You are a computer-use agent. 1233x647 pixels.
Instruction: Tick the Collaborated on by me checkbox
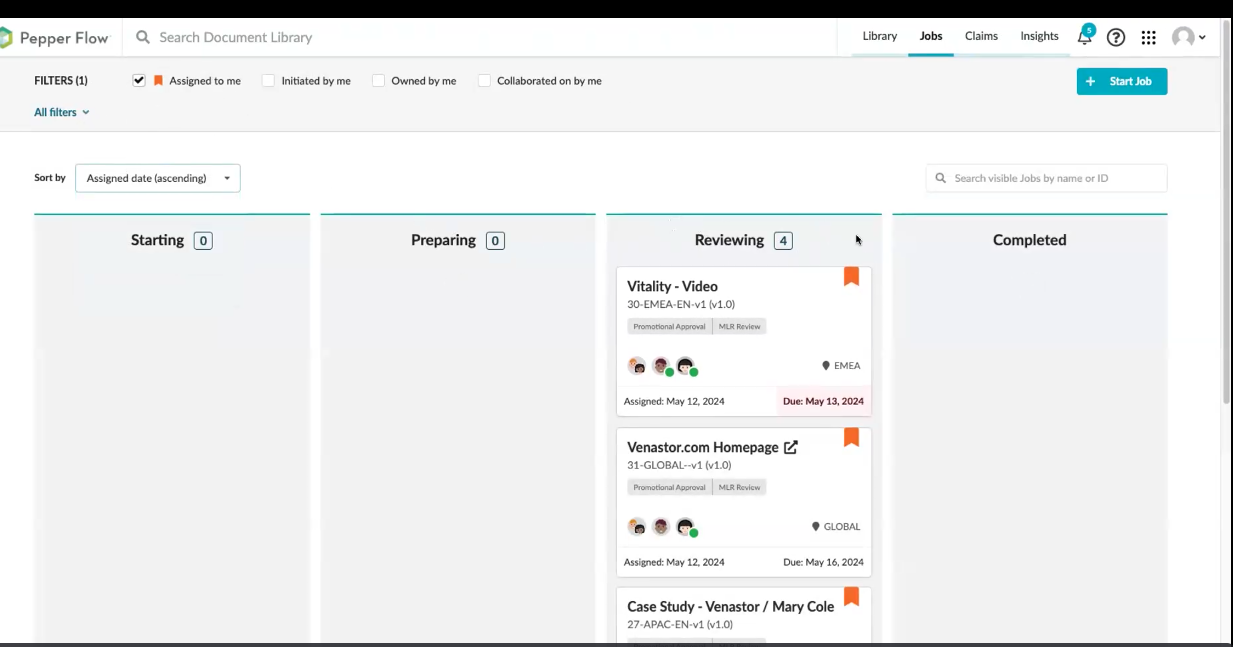click(x=485, y=81)
